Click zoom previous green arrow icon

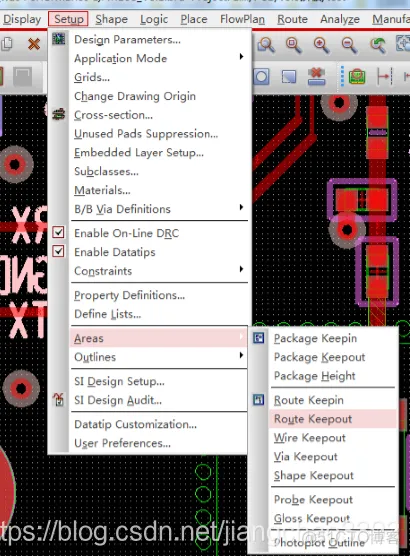tap(377, 45)
